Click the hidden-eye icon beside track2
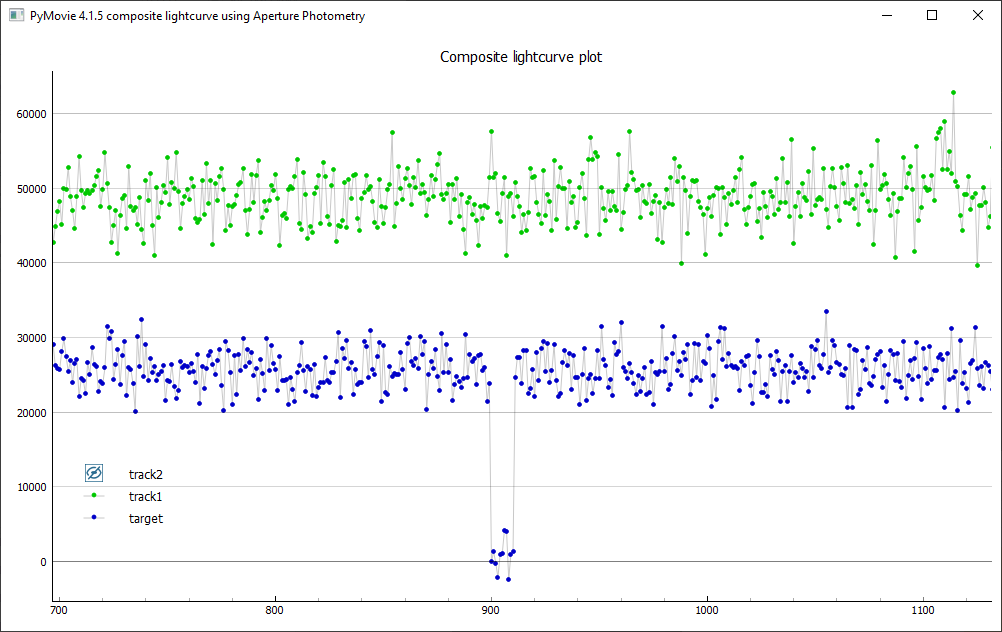This screenshot has height=632, width=1002. click(x=95, y=473)
